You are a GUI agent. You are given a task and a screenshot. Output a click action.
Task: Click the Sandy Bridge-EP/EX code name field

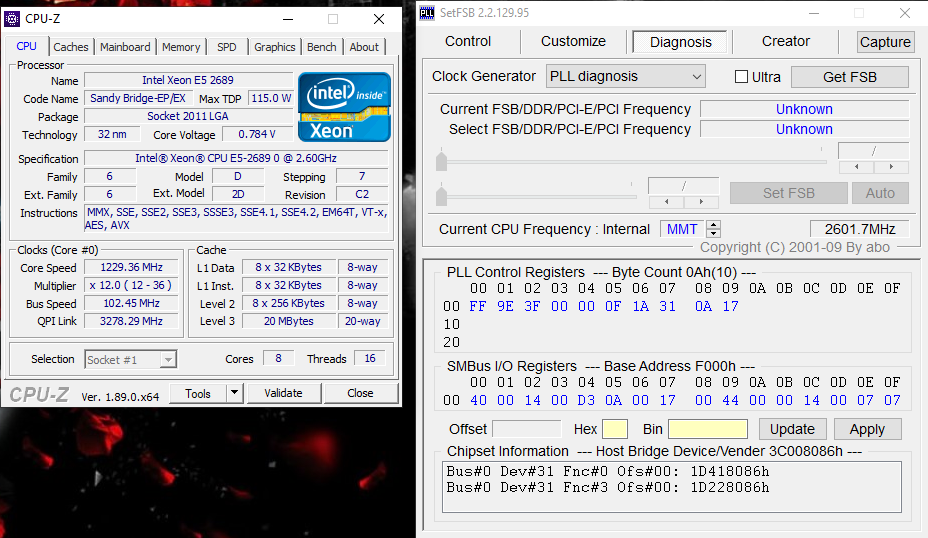tap(138, 98)
